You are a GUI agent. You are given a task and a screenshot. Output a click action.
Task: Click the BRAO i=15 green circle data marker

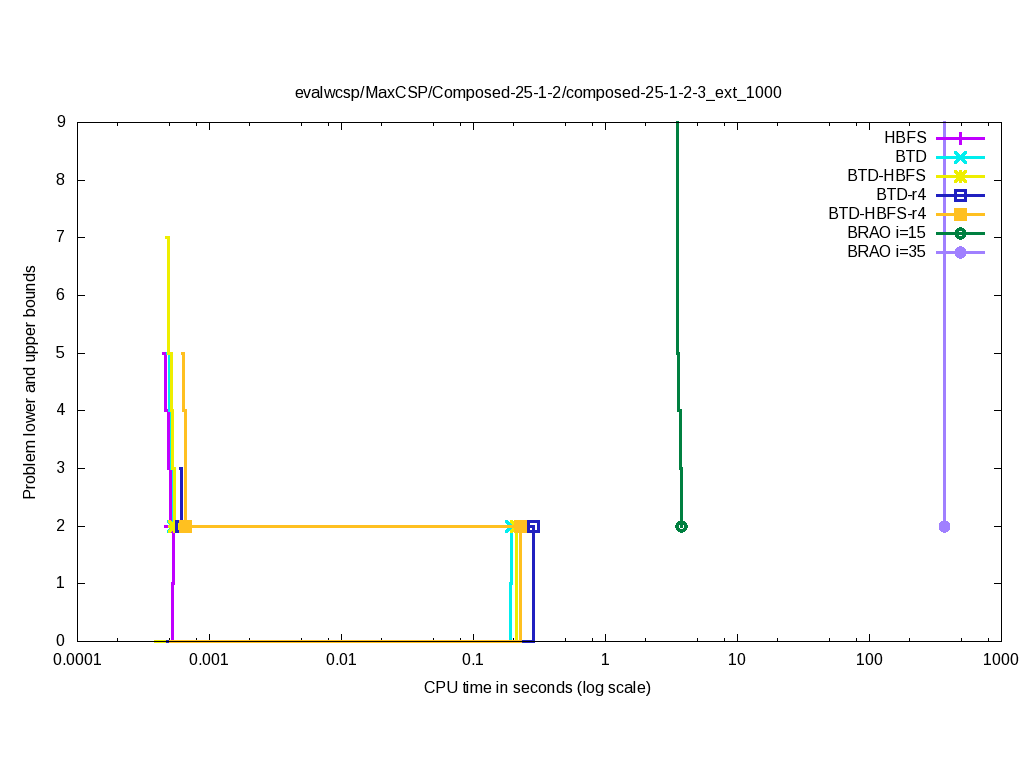tap(681, 526)
